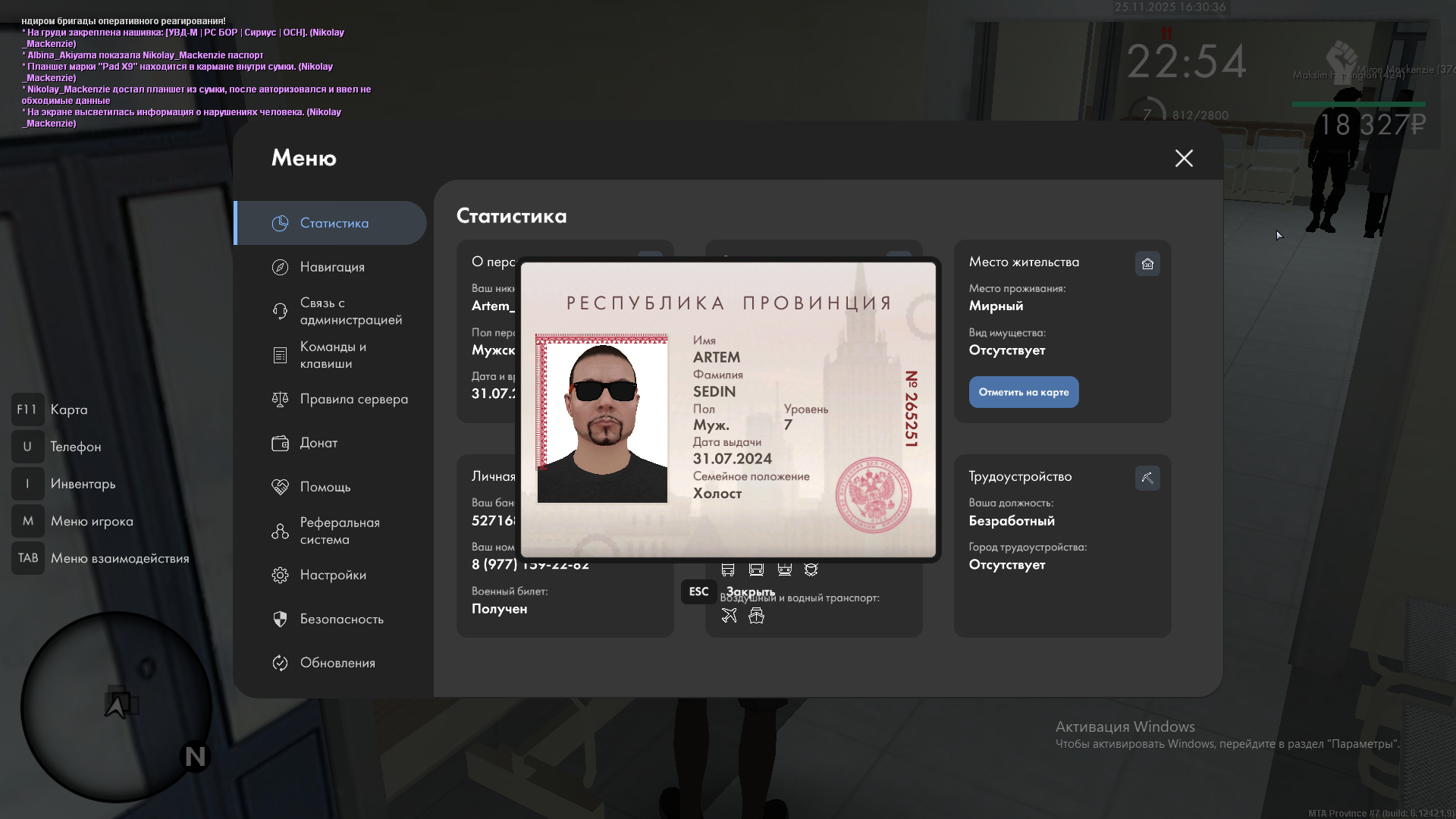Click the boat transport icon
The image size is (1456, 819).
coord(756,616)
